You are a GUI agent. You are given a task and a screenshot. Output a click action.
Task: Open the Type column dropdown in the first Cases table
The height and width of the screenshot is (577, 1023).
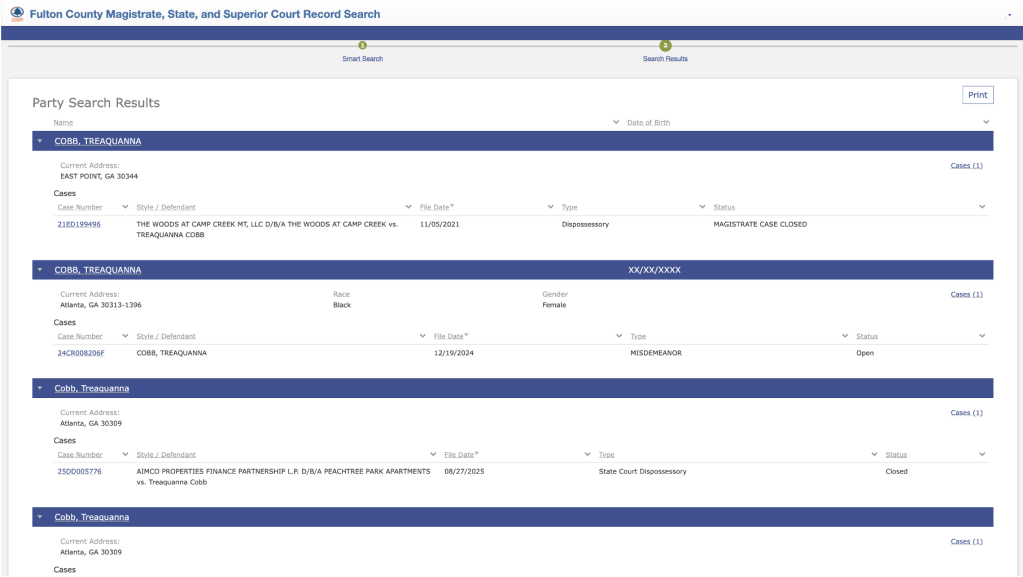702,207
